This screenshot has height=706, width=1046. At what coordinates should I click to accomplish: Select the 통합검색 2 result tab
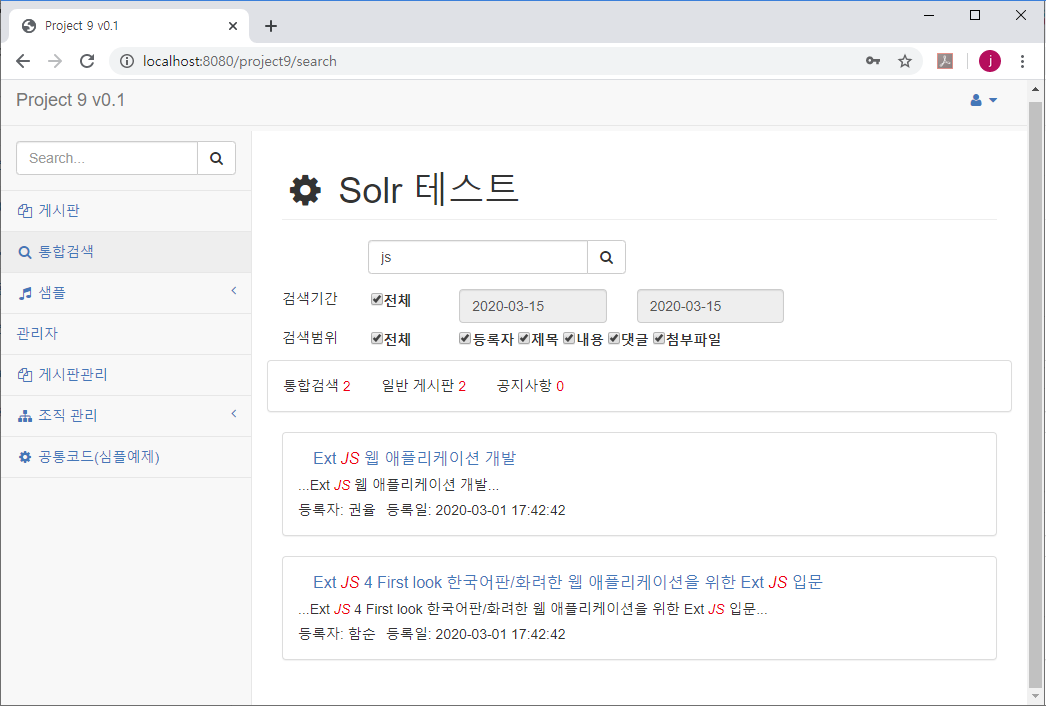[317, 386]
